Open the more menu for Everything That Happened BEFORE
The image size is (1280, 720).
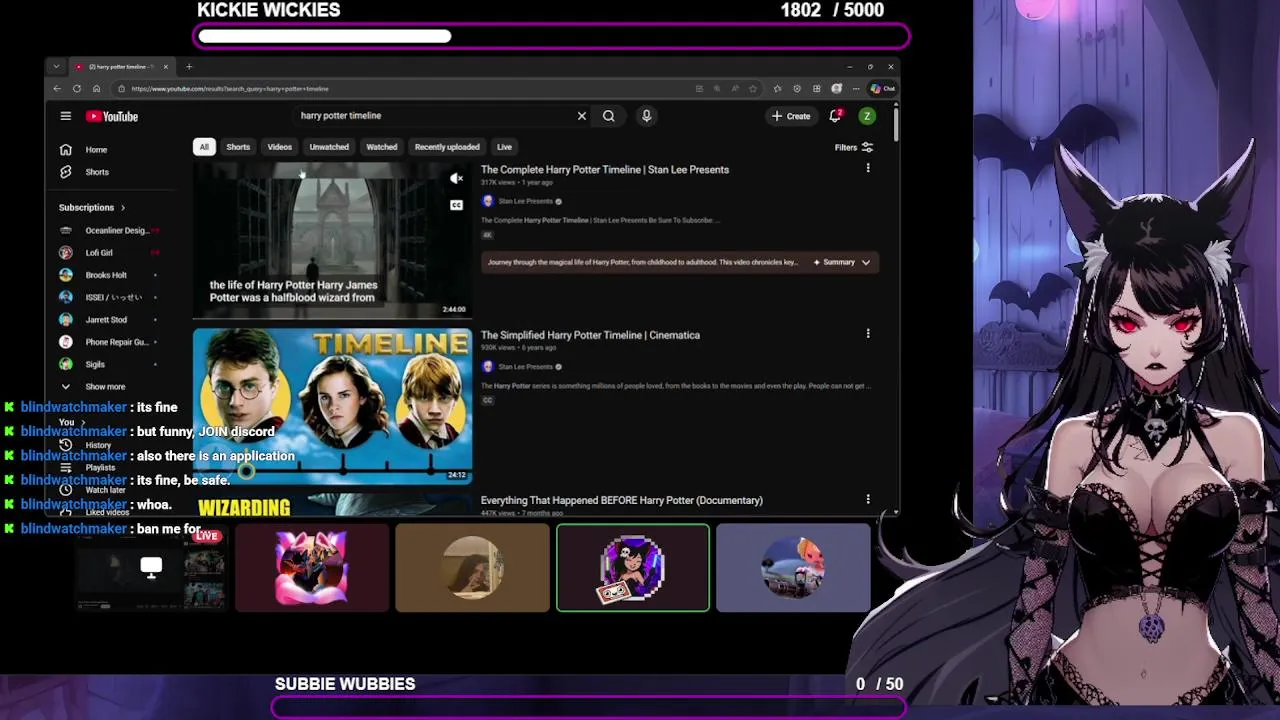868,499
